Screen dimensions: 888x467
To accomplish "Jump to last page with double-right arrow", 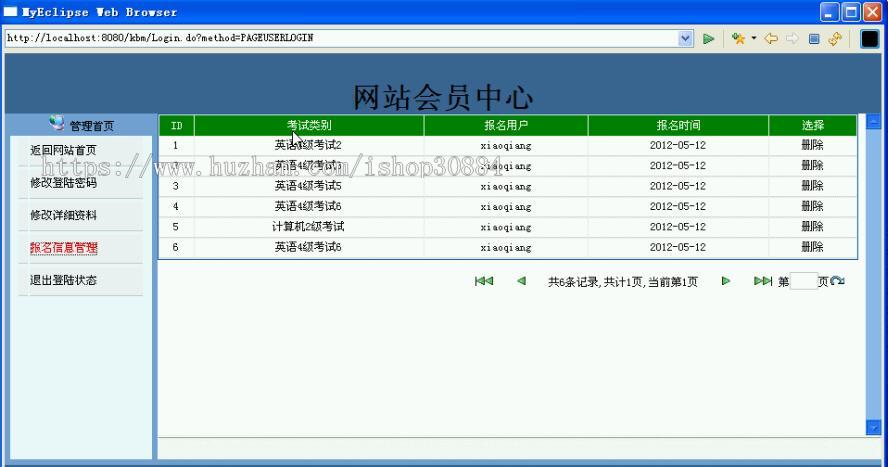I will point(763,281).
